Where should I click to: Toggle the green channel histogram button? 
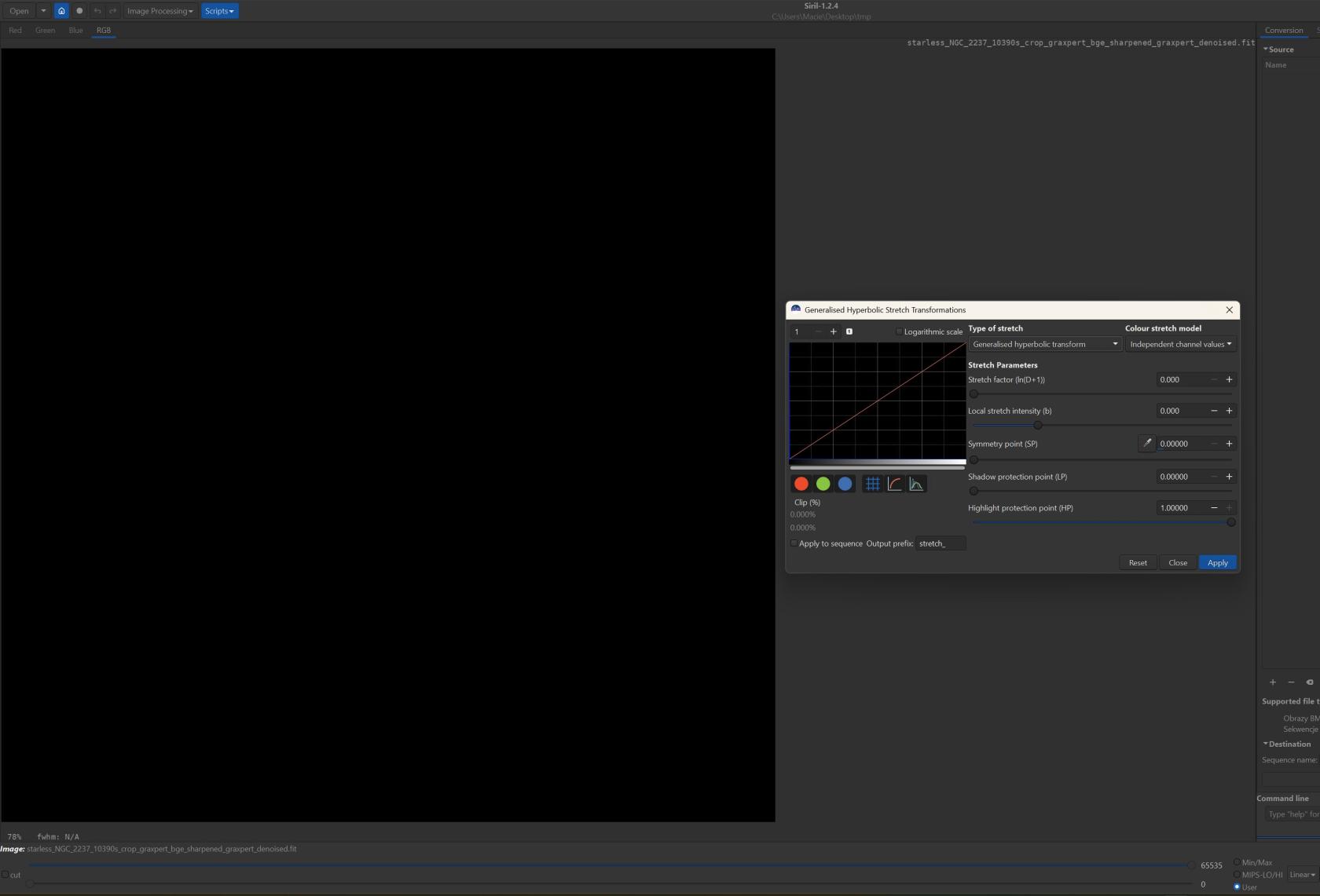823,484
